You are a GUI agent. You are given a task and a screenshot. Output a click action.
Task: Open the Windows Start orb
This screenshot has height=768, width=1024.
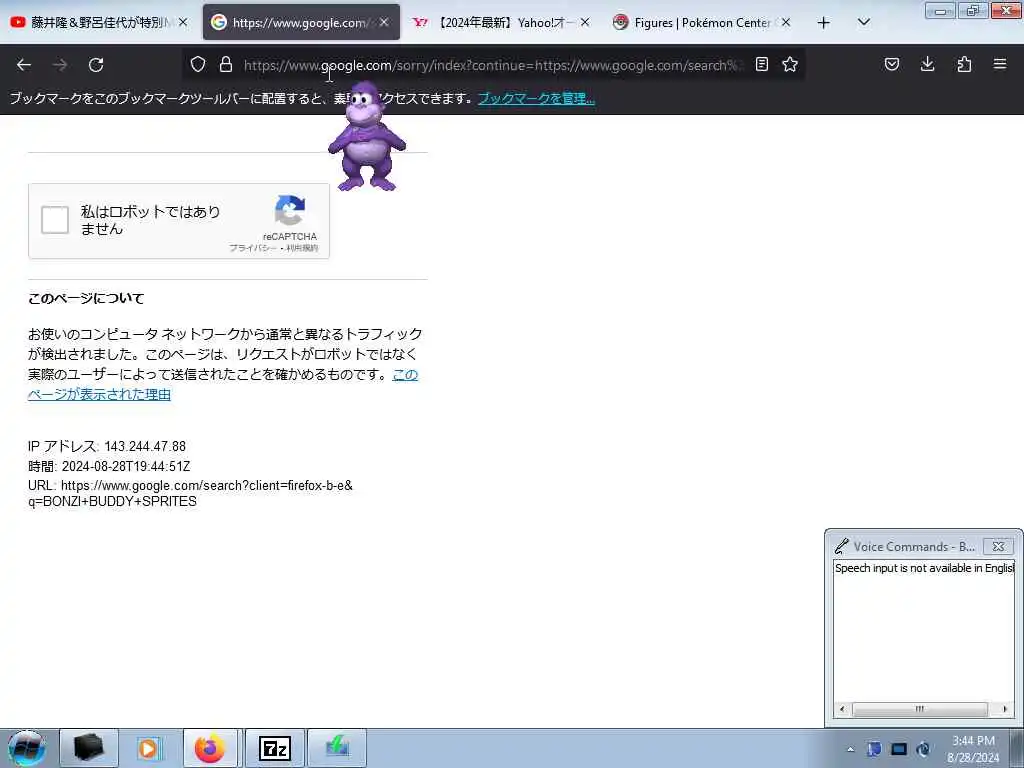tap(26, 748)
